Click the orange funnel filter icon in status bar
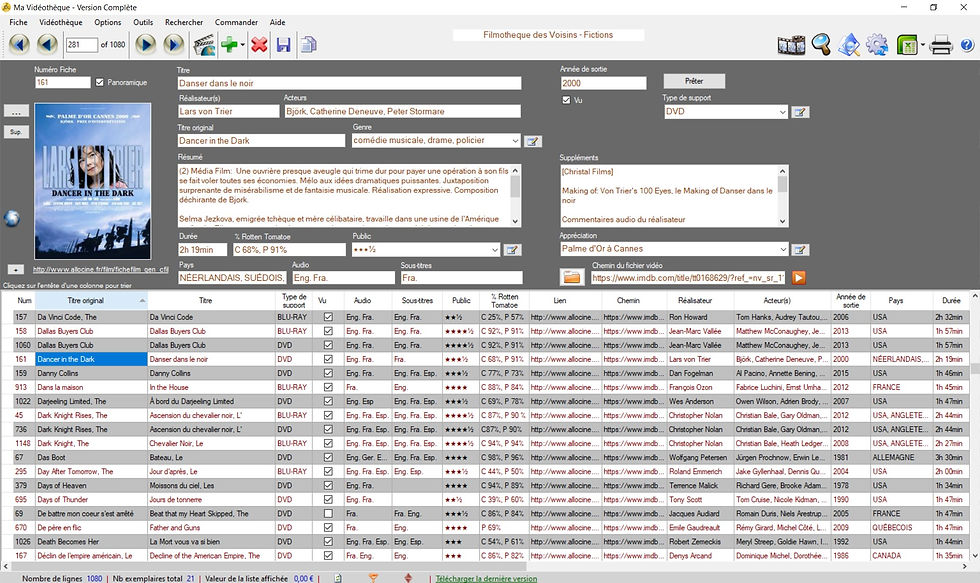 click(x=373, y=578)
